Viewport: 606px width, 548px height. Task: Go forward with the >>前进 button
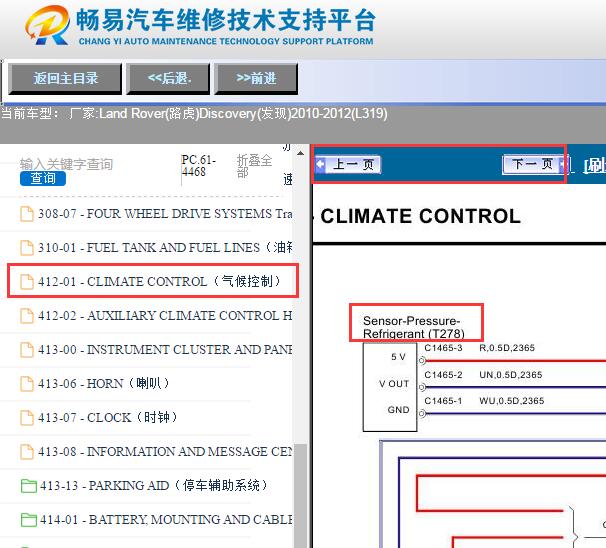(256, 79)
